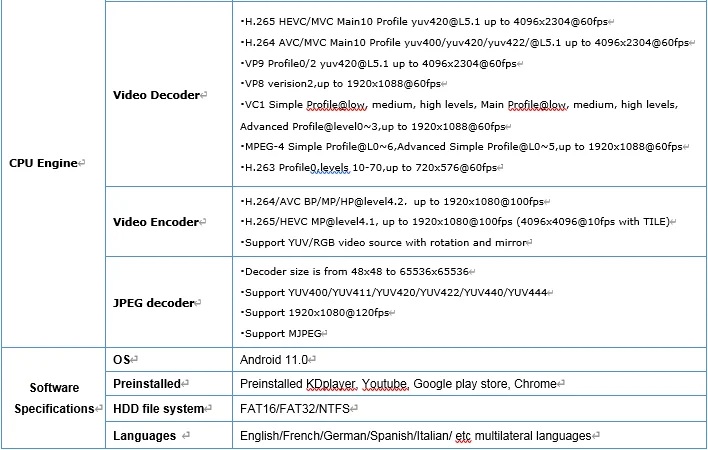Click the English/French/German/Spanish/Italian languages text
The height and width of the screenshot is (450, 708).
click(415, 436)
